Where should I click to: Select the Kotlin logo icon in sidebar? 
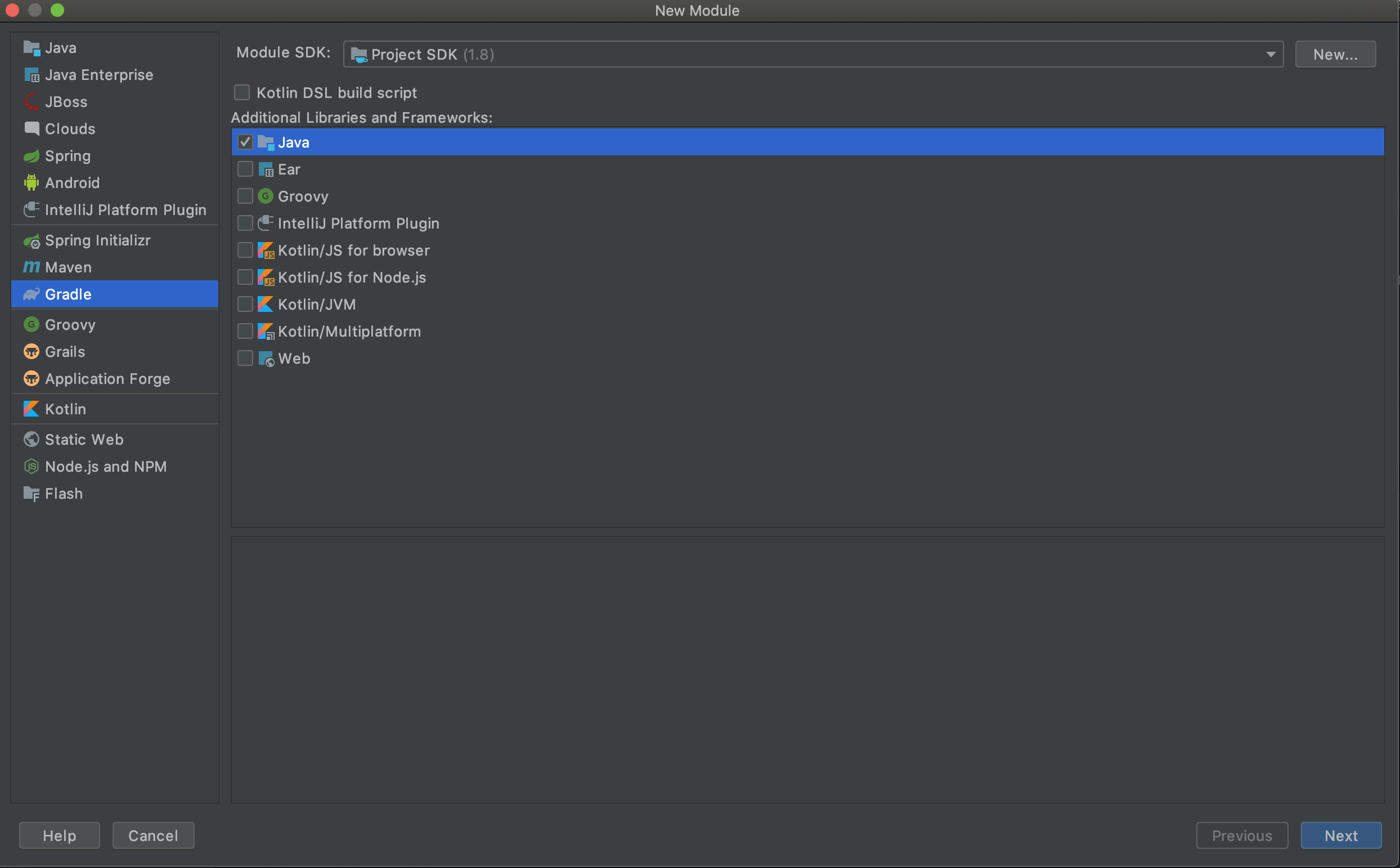(x=31, y=409)
